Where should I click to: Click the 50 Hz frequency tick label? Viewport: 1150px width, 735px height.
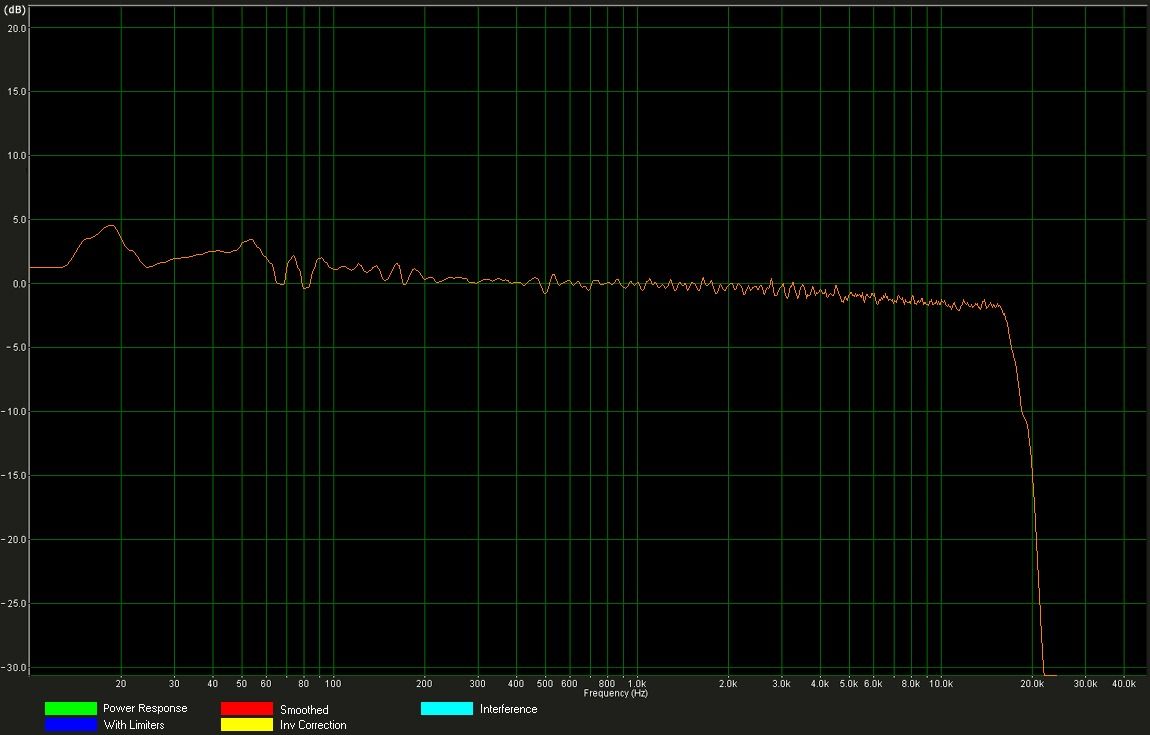click(242, 684)
